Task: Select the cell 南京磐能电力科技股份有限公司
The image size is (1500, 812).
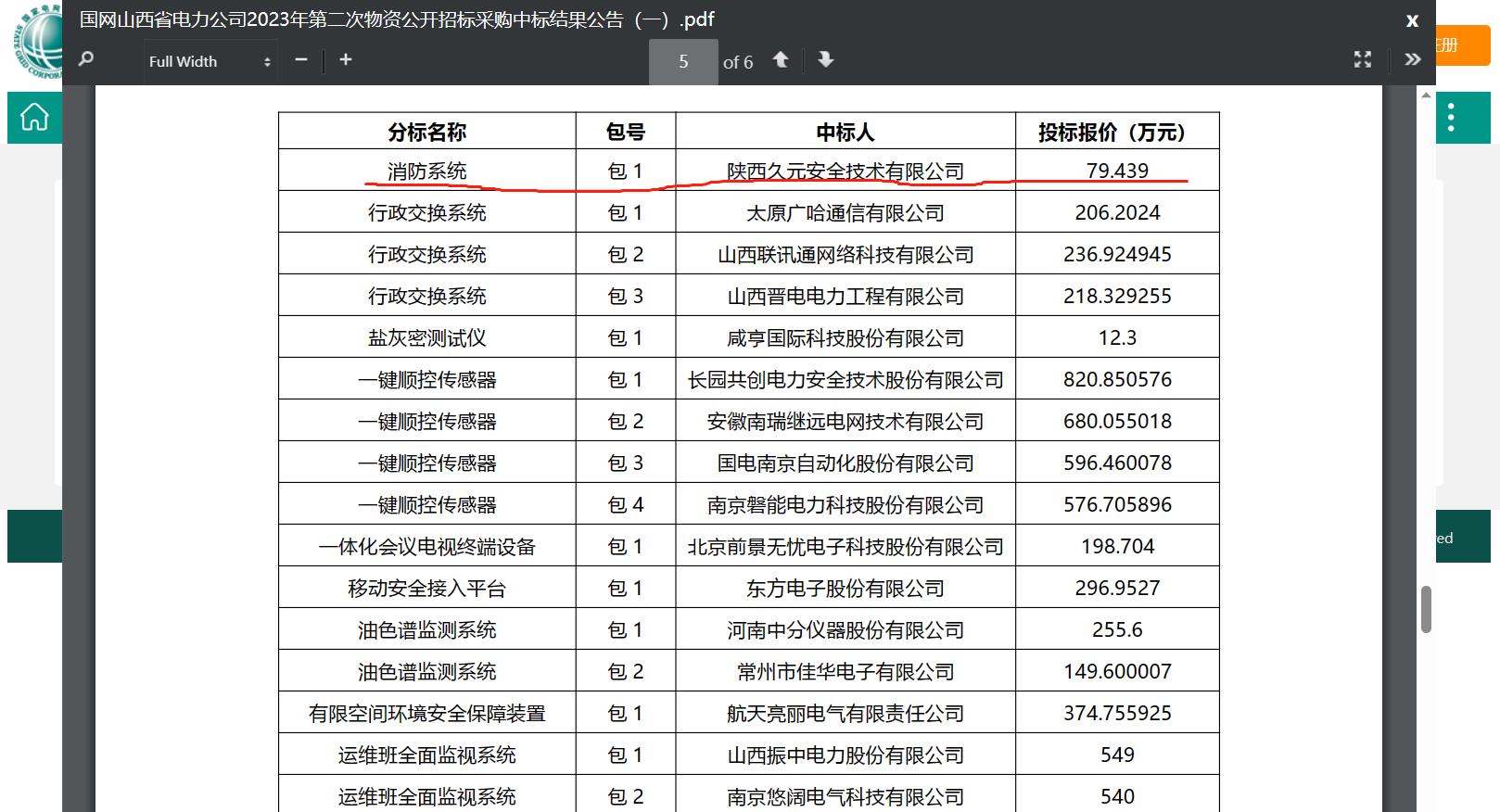Action: point(845,505)
